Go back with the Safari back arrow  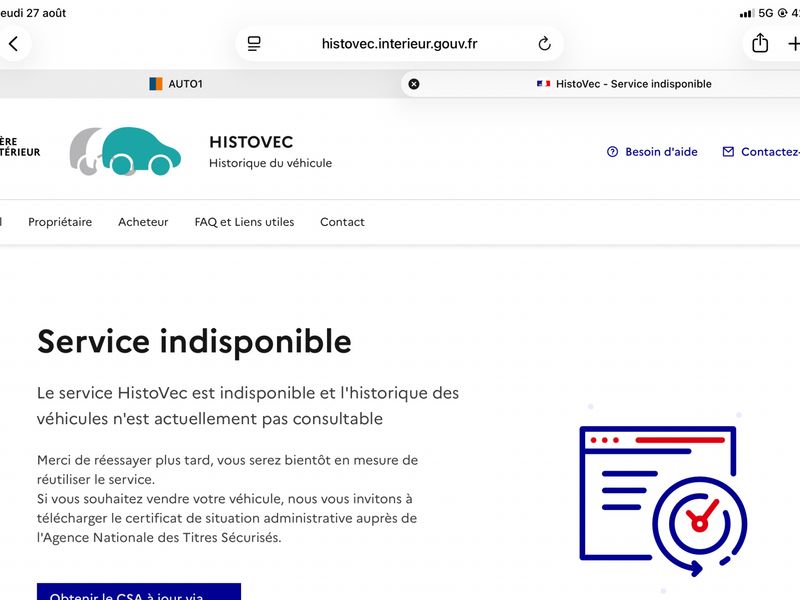[14, 44]
